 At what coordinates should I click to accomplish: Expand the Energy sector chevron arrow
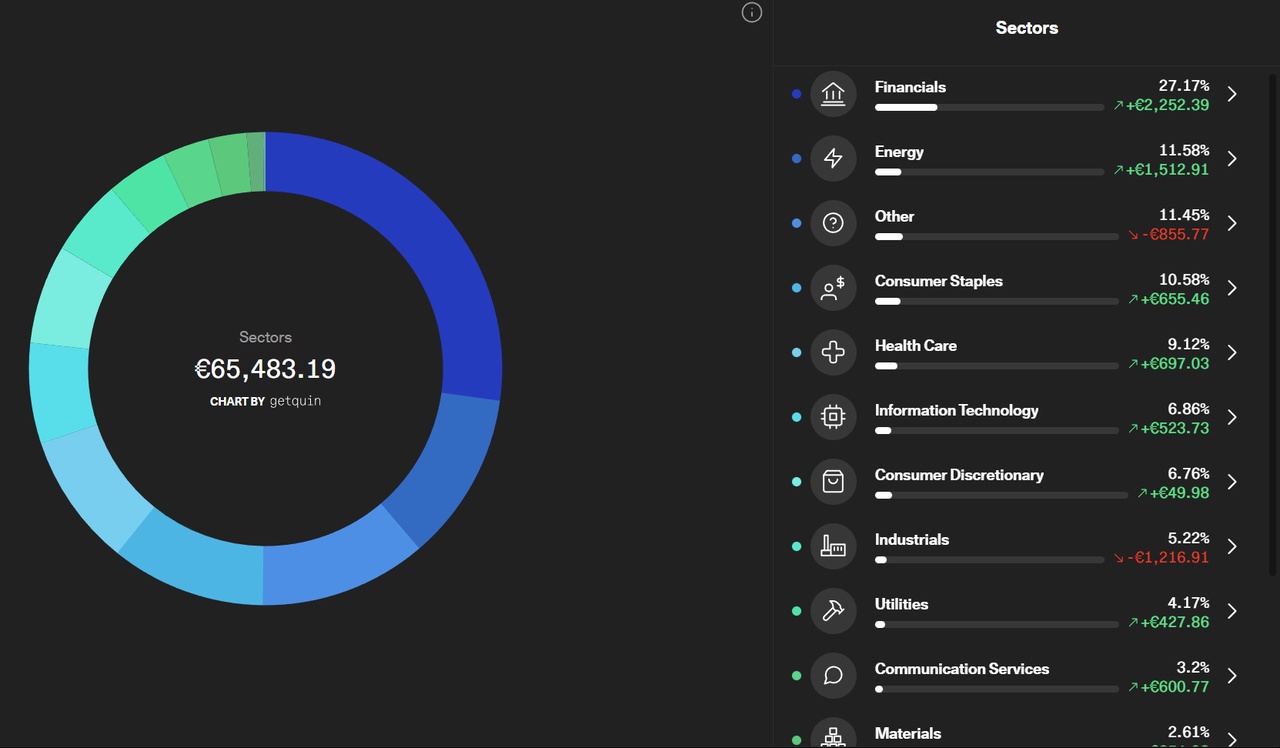(1232, 158)
